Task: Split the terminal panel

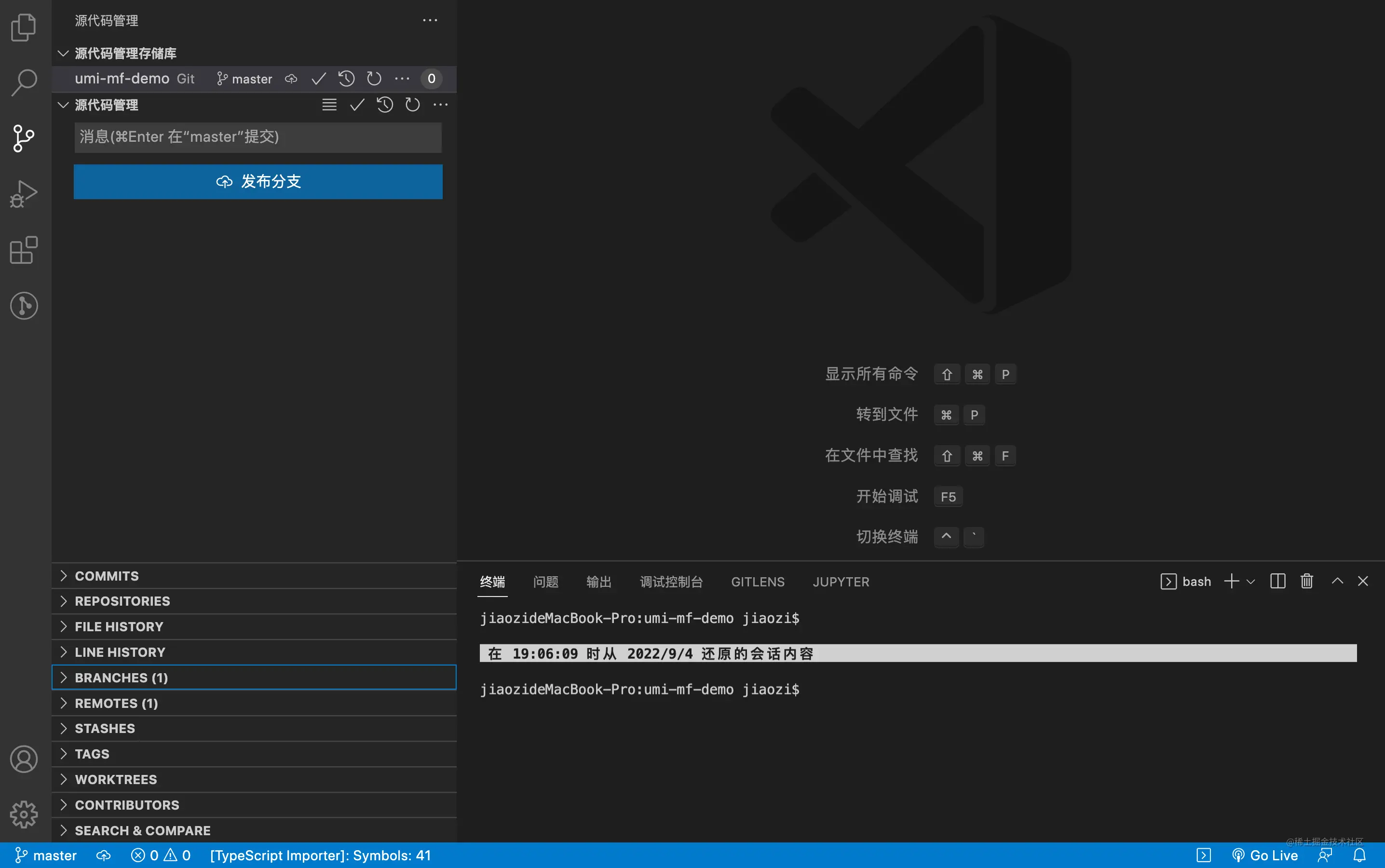Action: [x=1277, y=581]
